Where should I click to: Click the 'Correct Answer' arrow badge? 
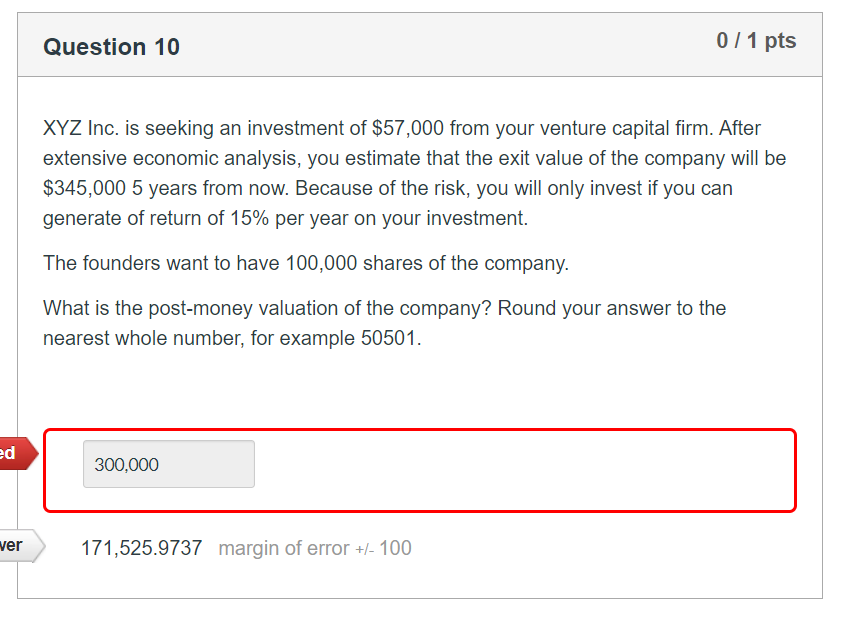click(x=17, y=546)
